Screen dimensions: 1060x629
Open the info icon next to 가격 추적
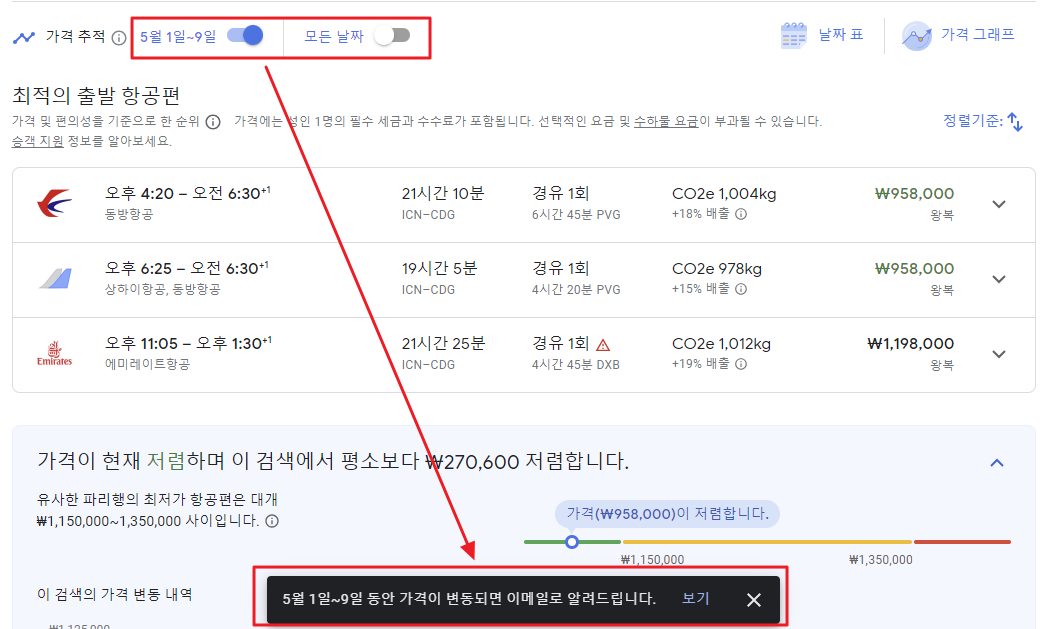coord(119,38)
